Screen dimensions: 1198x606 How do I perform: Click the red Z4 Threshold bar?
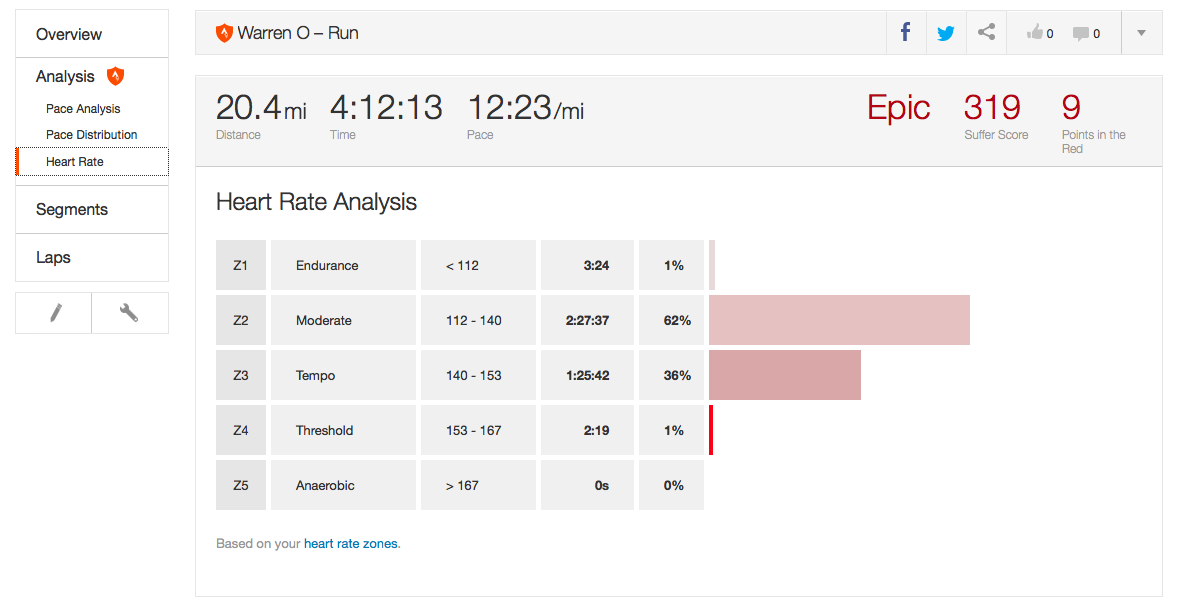(711, 430)
